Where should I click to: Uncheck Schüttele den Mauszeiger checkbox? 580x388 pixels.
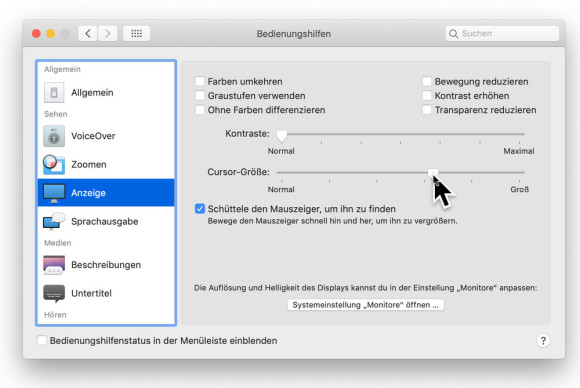[x=200, y=209]
